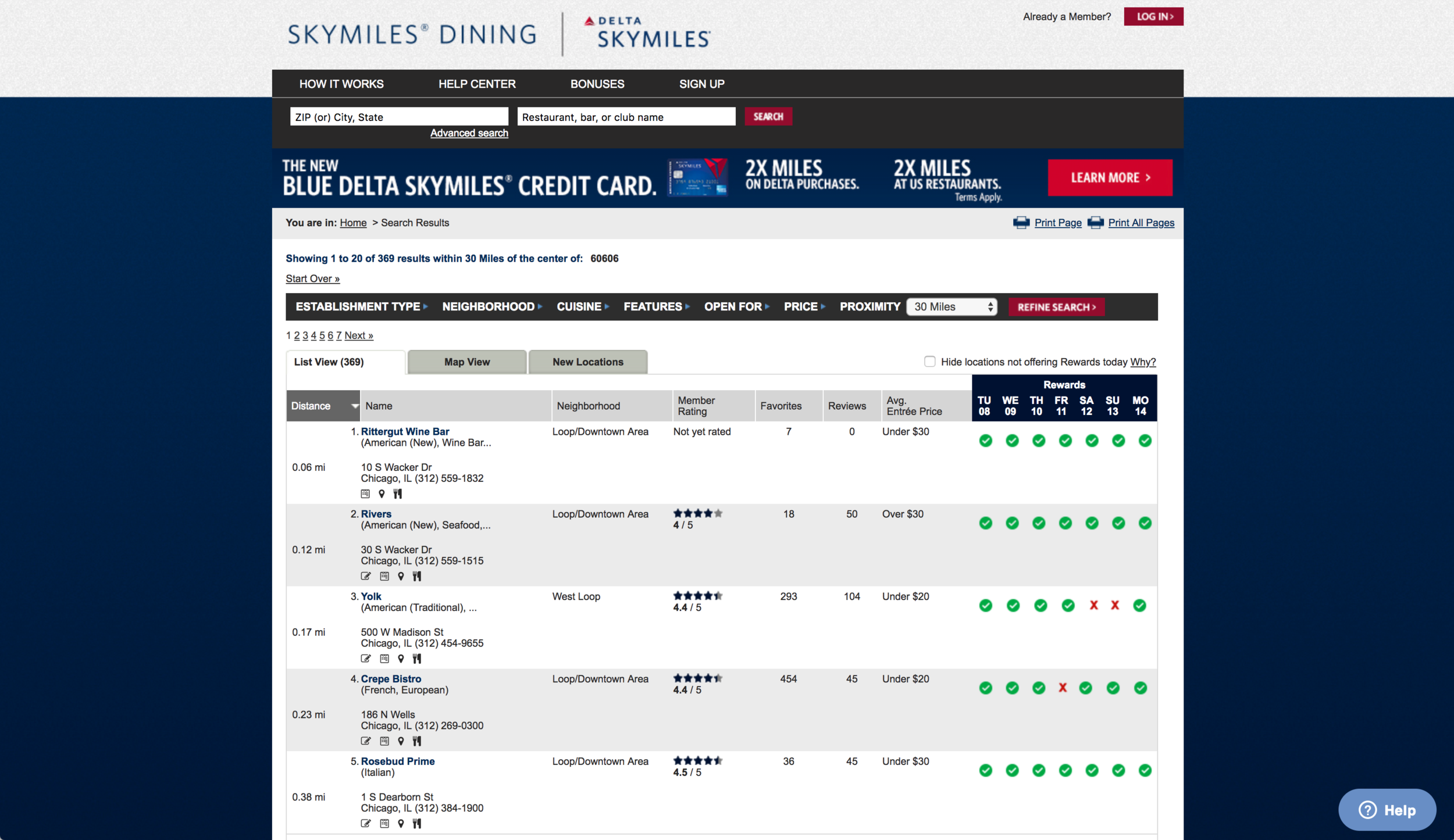Click the Refine Search button
Viewport: 1454px width, 840px height.
pos(1056,307)
